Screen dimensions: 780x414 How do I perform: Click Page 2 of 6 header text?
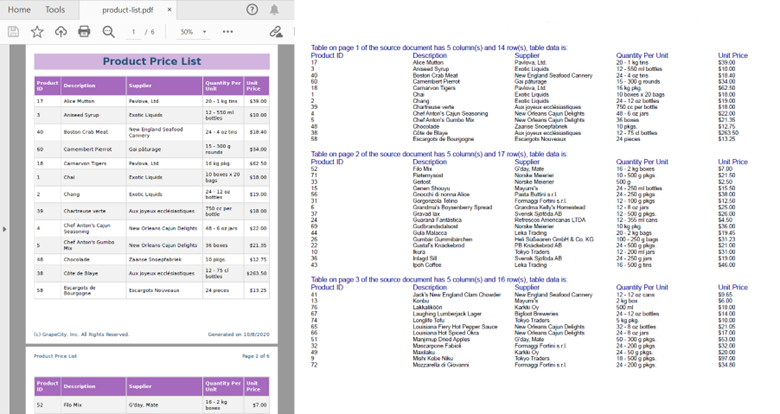(x=256, y=356)
